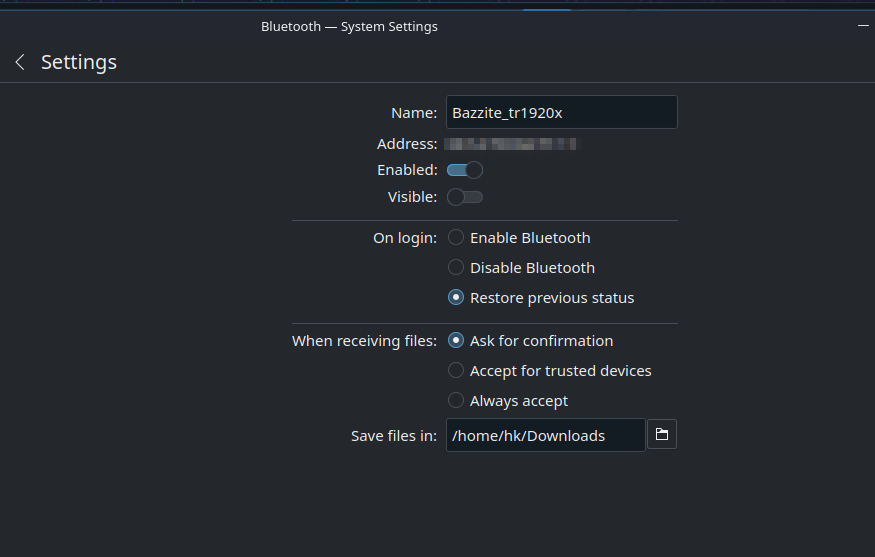The width and height of the screenshot is (875, 557).
Task: Turn on the Visible switch
Action: (465, 197)
